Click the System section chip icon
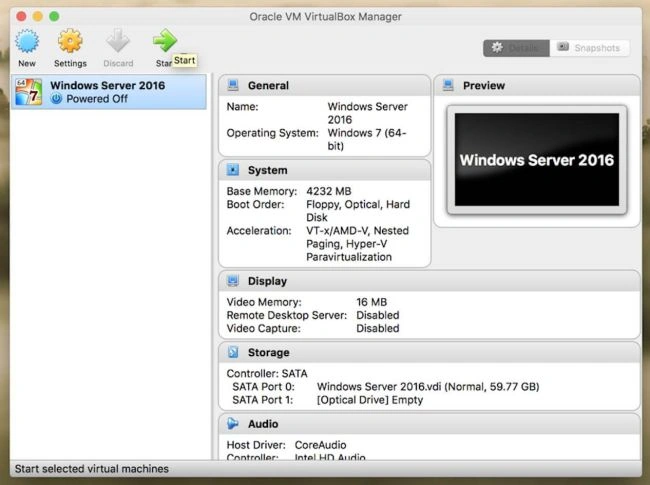Screen dimensions: 650x485 233,170
